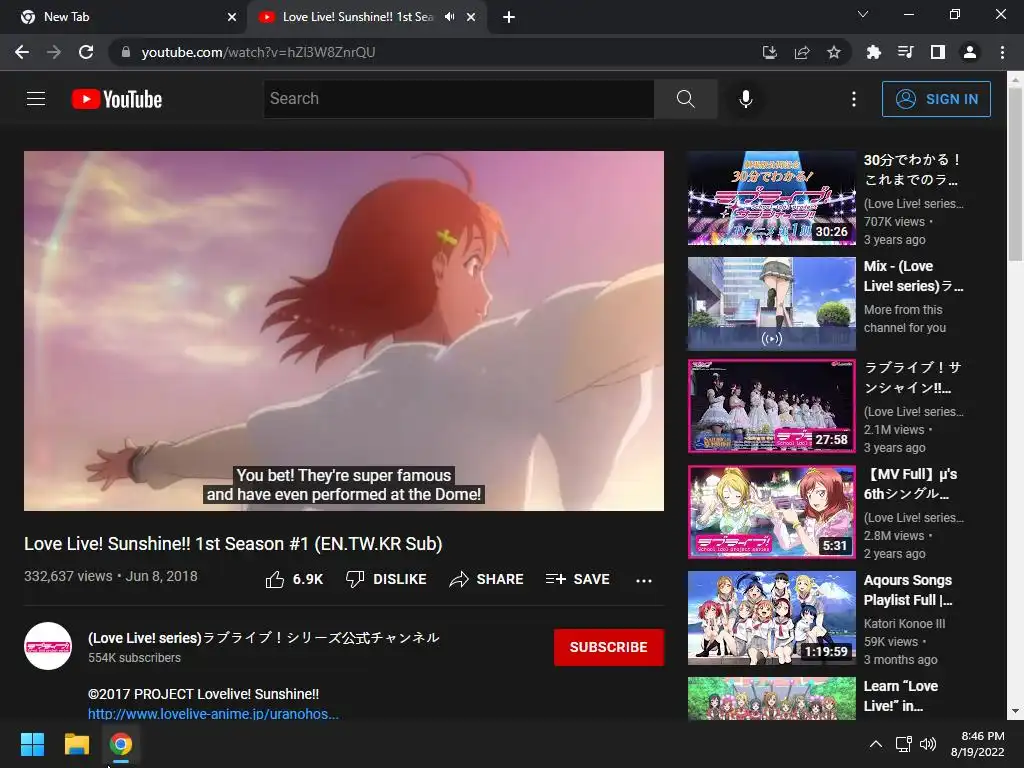
Task: Open the MV Full μ's 5:31 thumbnail
Action: (772, 512)
